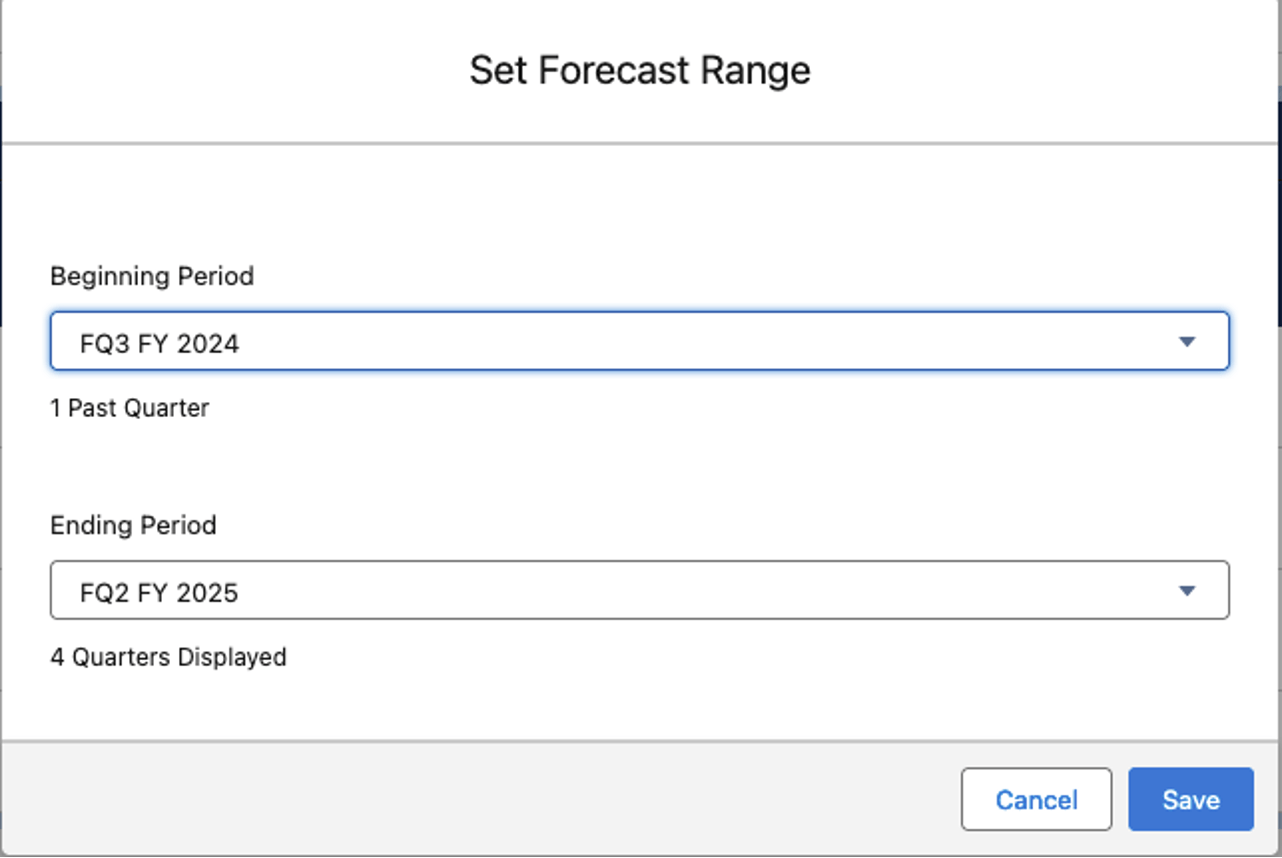1282x858 pixels.
Task: Click the blue Save button in footer
Action: click(x=1191, y=800)
